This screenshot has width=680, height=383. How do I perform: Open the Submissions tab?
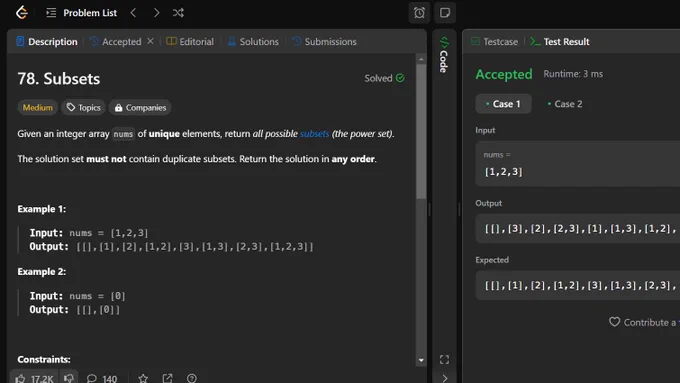click(324, 42)
